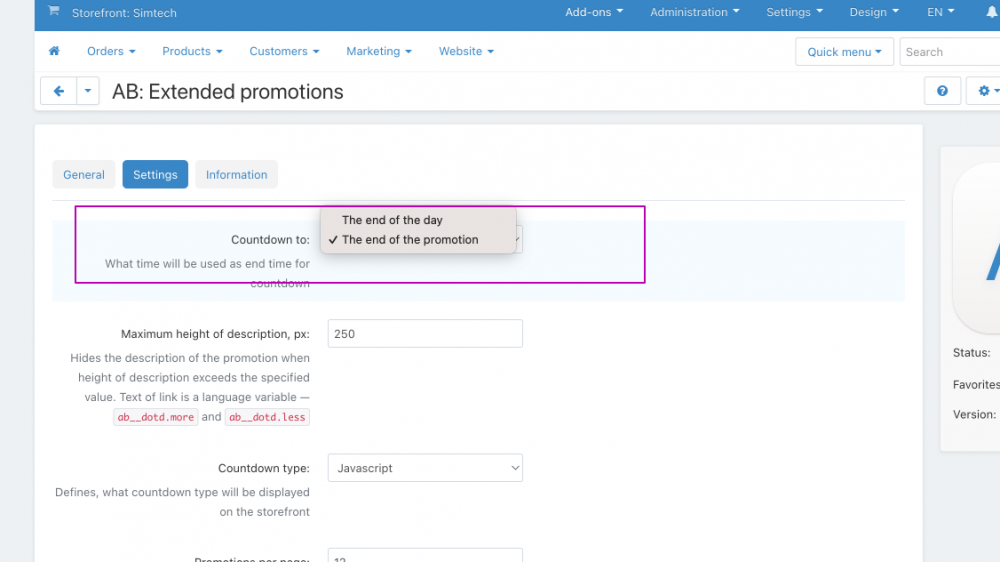1000x562 pixels.
Task: Click the back arrow button
Action: click(58, 91)
